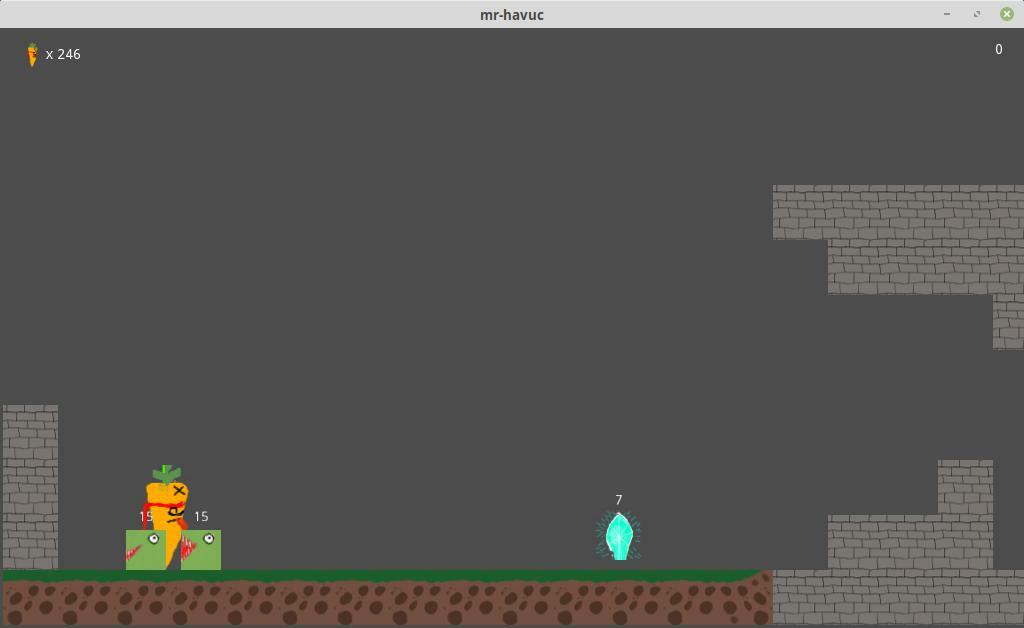Screen dimensions: 1024x628
Task: Click the number 7 above the crystal
Action: [x=619, y=500]
